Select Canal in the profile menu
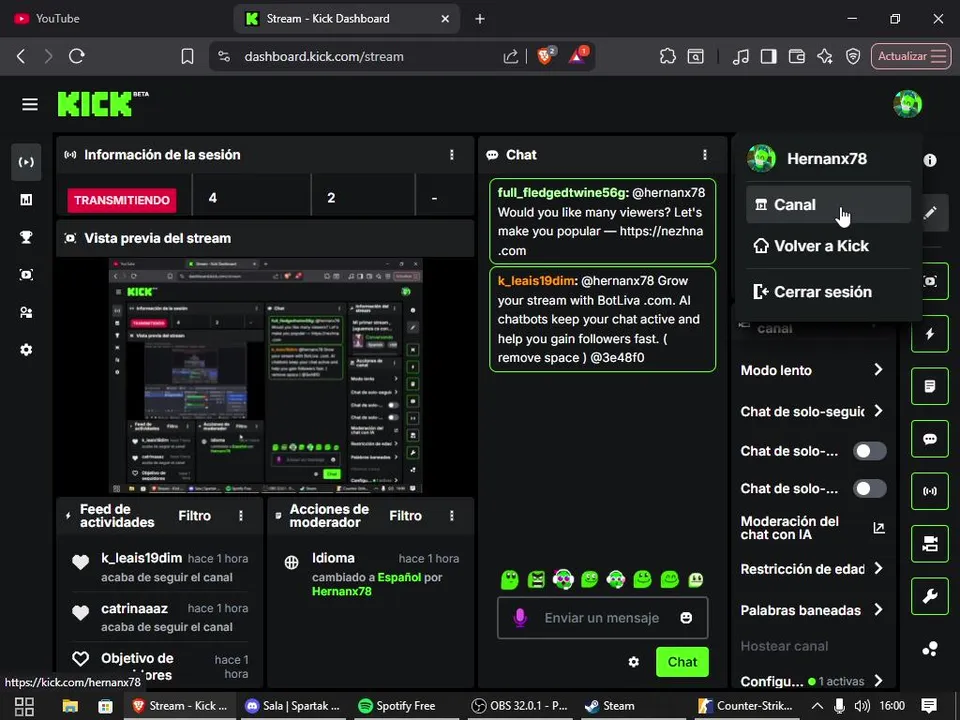This screenshot has height=720, width=960. point(828,204)
